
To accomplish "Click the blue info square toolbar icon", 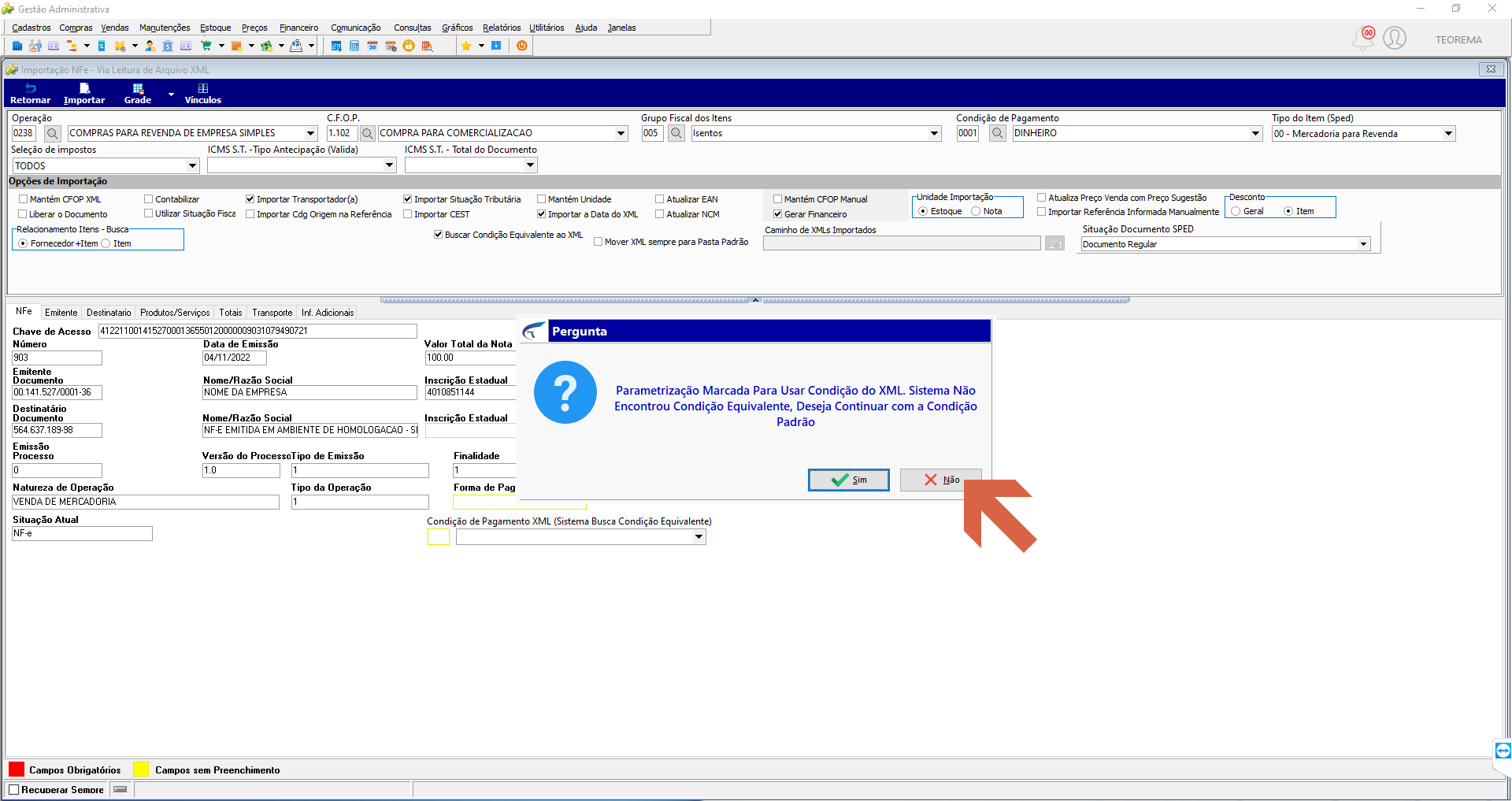I will (496, 46).
